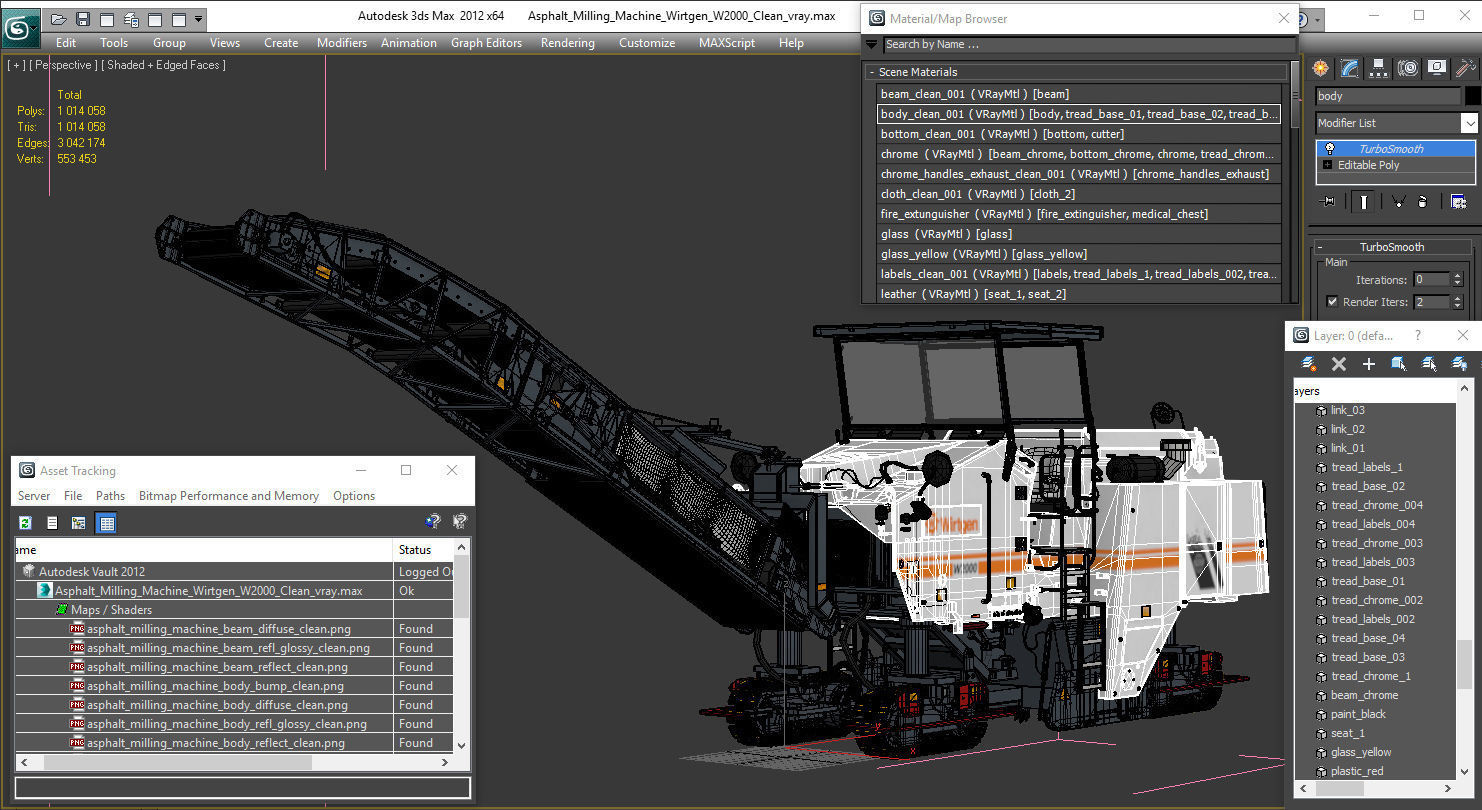Open the Rendering menu

(568, 43)
